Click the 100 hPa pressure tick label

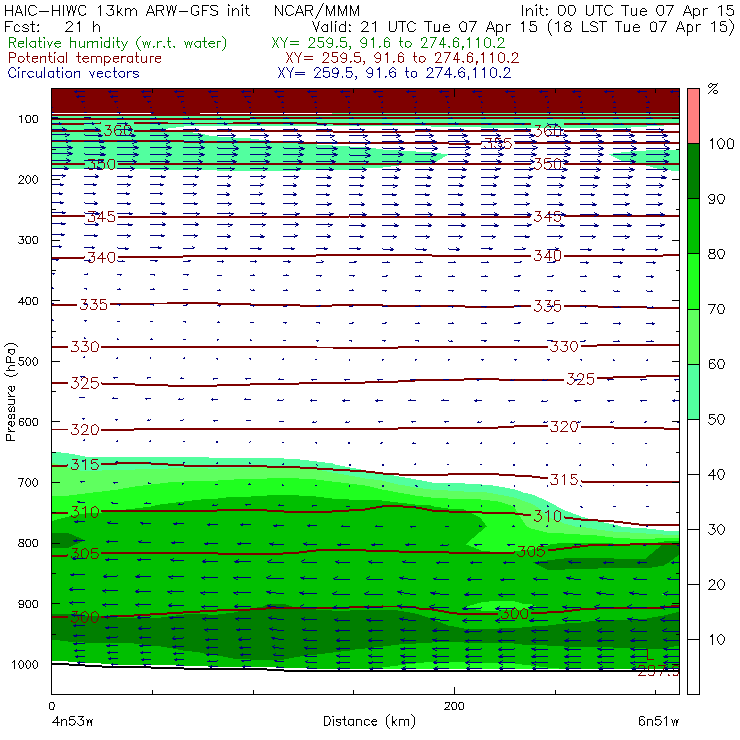[x=28, y=119]
